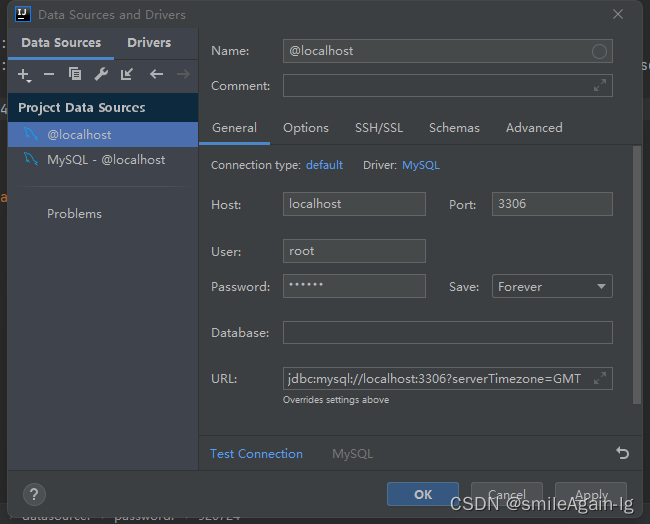Viewport: 650px width, 524px height.
Task: Change the Connection type default link
Action: (324, 165)
